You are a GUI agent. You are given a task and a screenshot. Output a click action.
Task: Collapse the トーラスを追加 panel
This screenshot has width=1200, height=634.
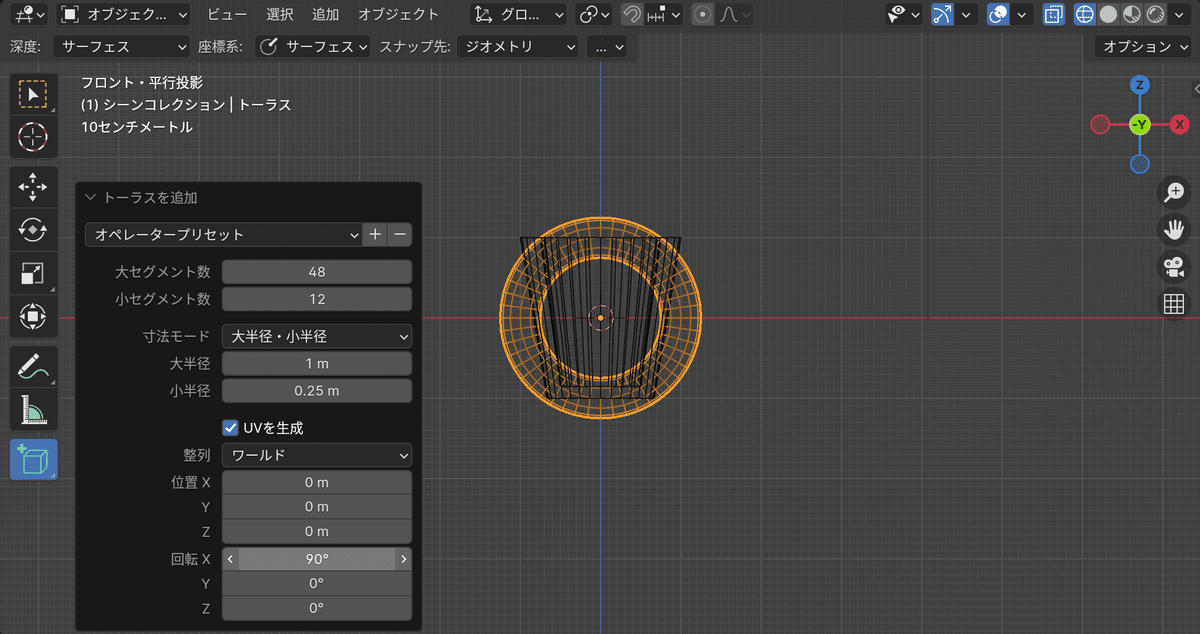tap(92, 198)
